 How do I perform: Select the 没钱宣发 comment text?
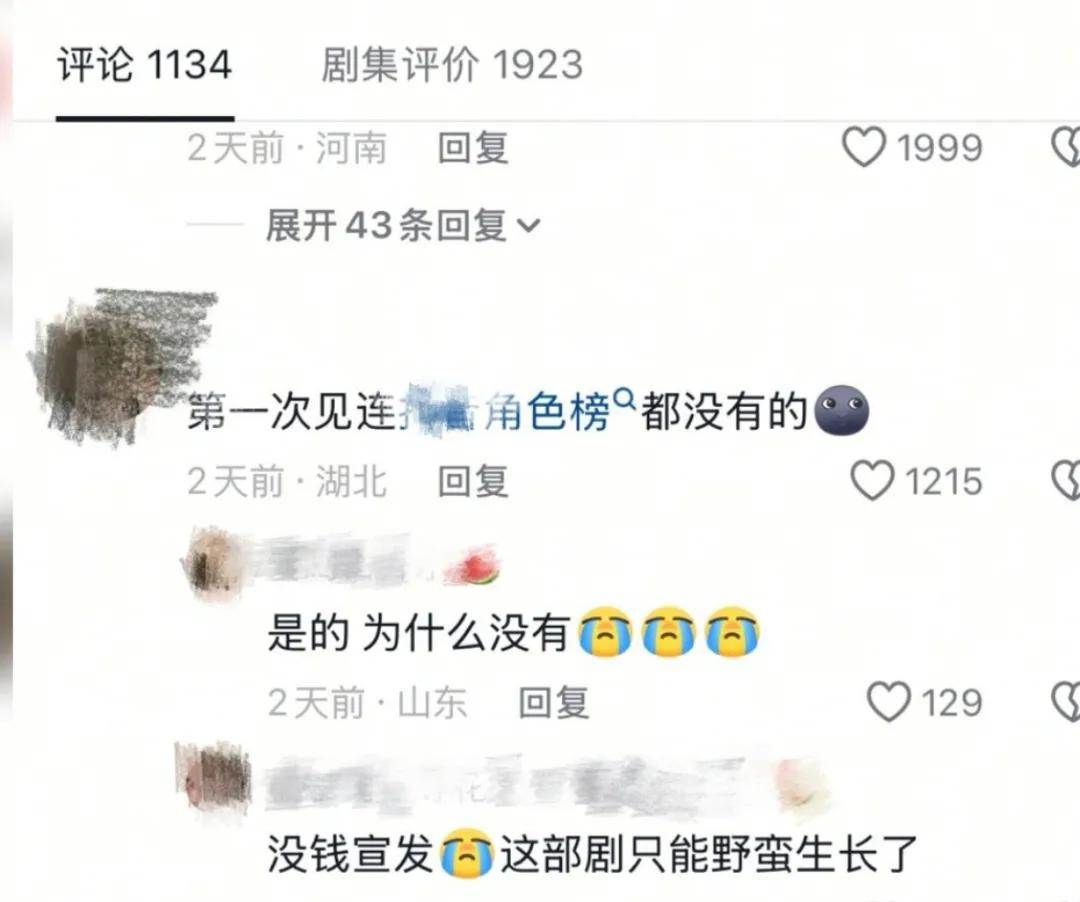[x=592, y=854]
